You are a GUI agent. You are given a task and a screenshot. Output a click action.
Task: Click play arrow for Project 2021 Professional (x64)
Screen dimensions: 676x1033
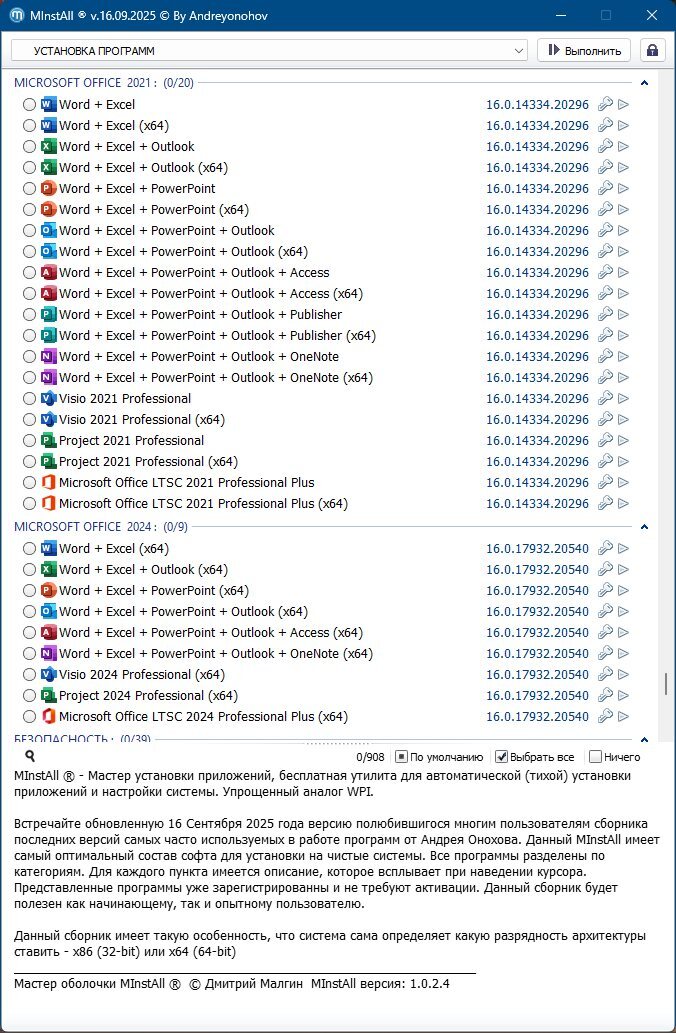(623, 462)
